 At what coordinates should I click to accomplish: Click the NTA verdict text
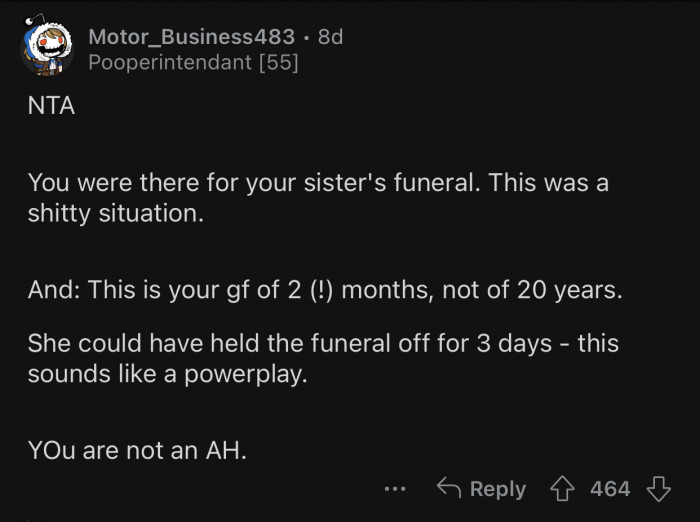tap(51, 107)
